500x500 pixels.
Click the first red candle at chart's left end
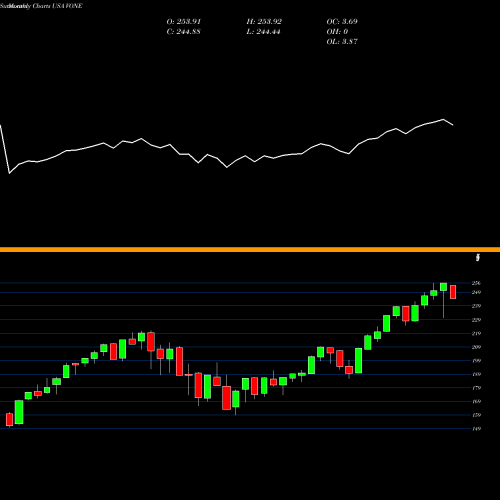(x=9, y=420)
